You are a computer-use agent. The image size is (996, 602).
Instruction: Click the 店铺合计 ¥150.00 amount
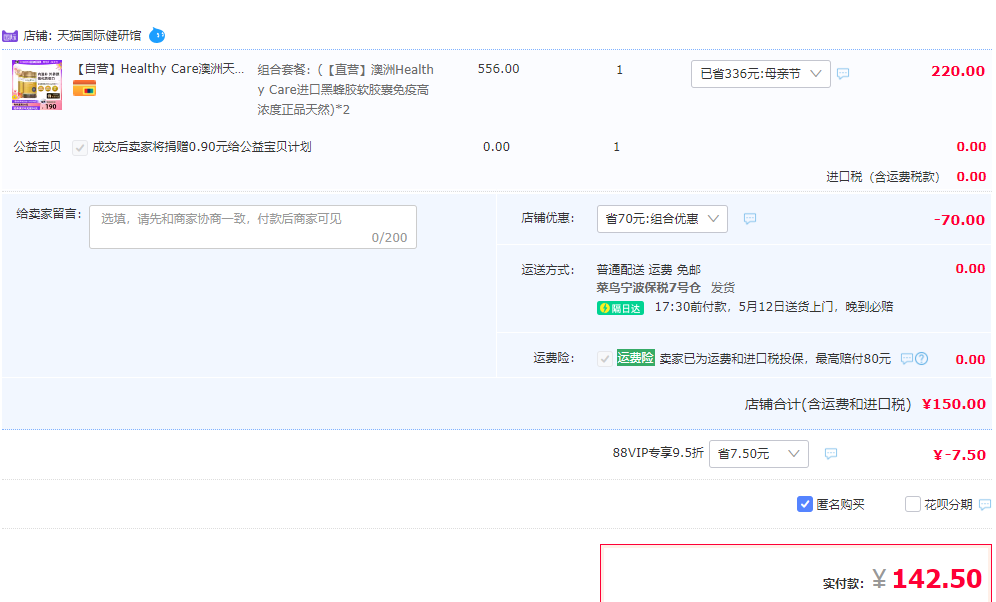(953, 404)
